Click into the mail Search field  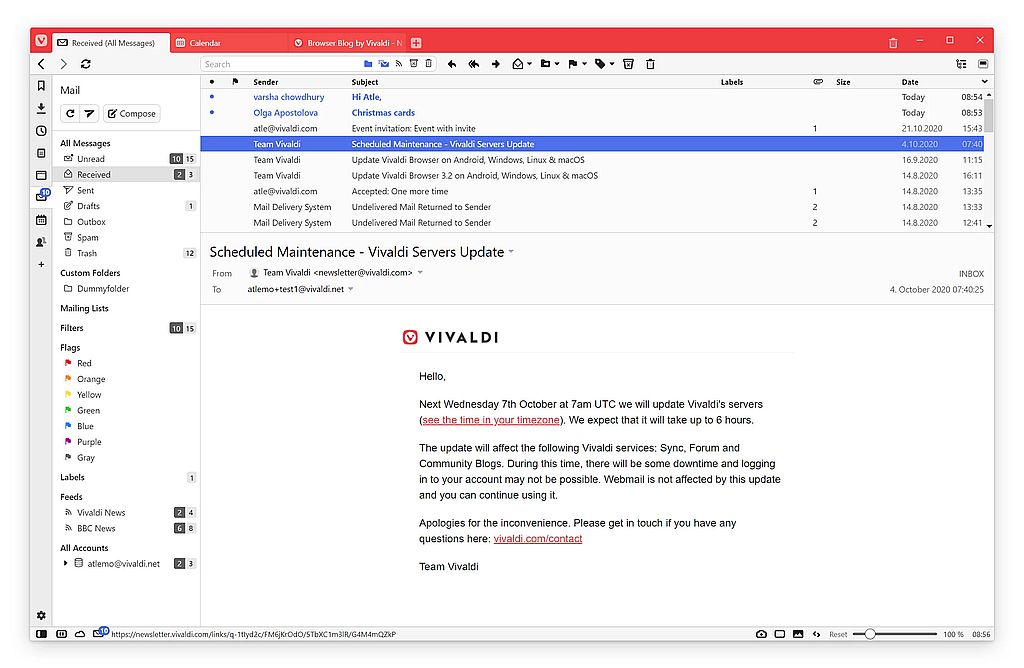(281, 64)
